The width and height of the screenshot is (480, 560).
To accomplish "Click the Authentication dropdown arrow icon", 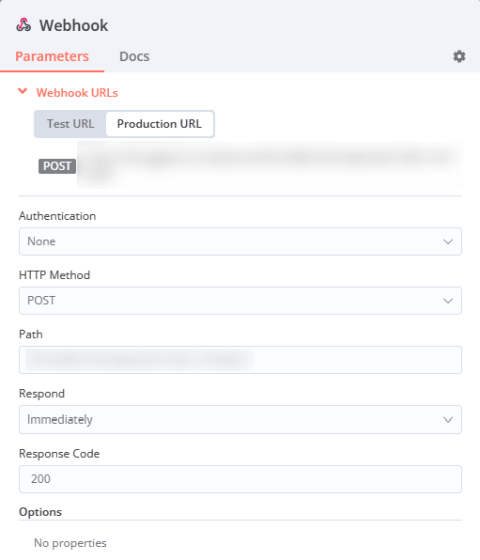I will coord(448,242).
